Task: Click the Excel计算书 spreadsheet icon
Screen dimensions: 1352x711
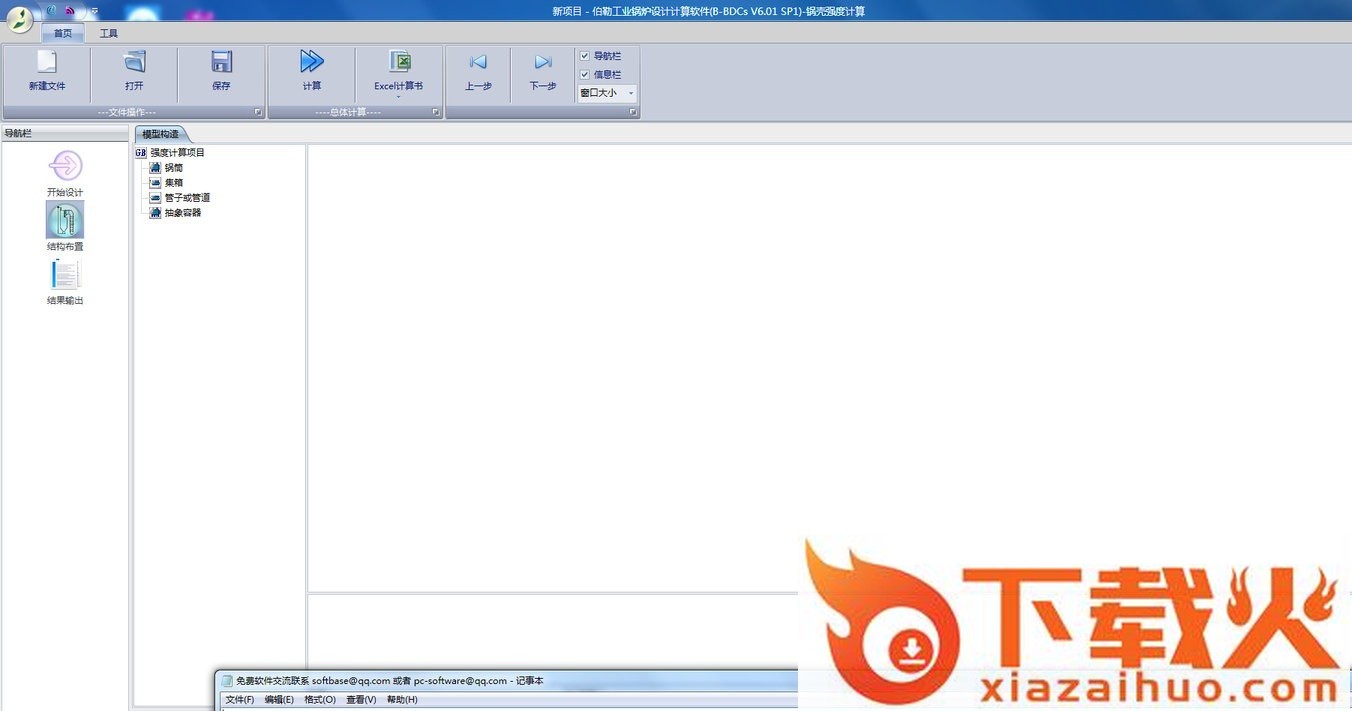Action: [399, 62]
